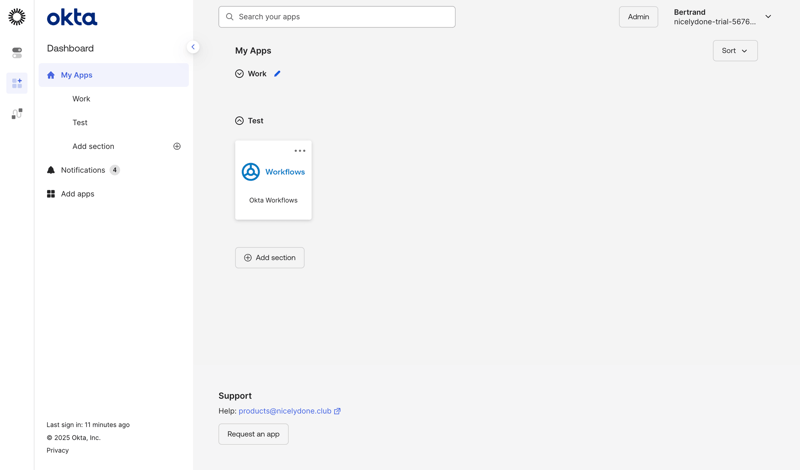Click the Okta Workflows label on the card

pos(273,201)
